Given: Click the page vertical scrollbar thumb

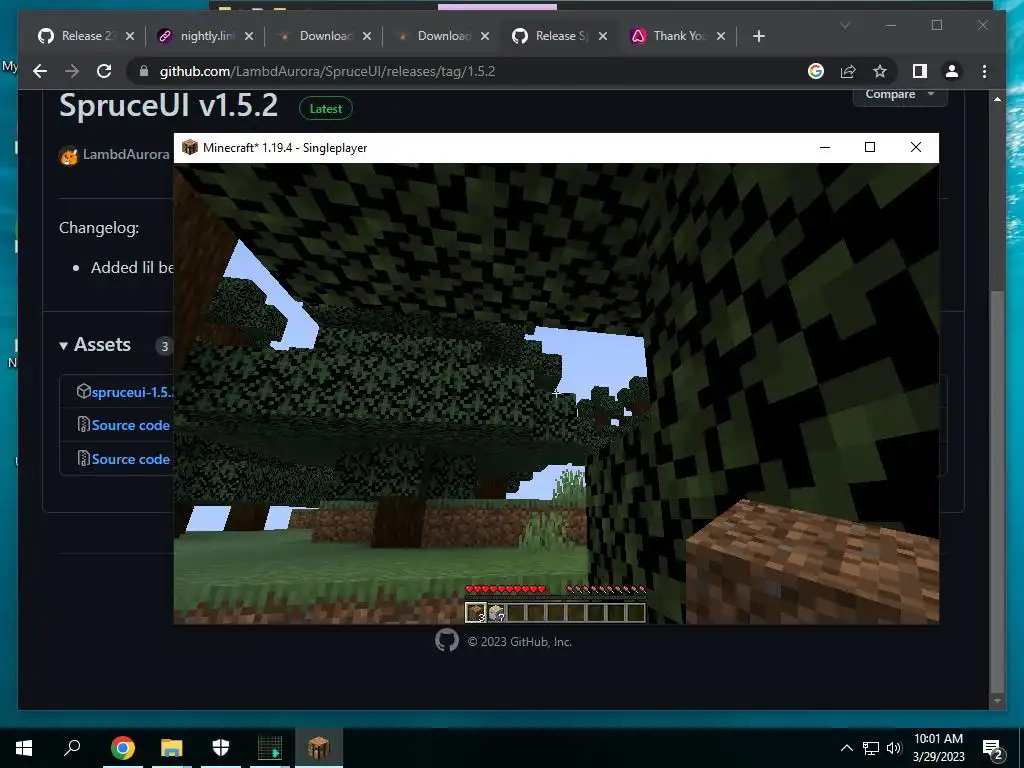Looking at the screenshot, I should tap(997, 491).
